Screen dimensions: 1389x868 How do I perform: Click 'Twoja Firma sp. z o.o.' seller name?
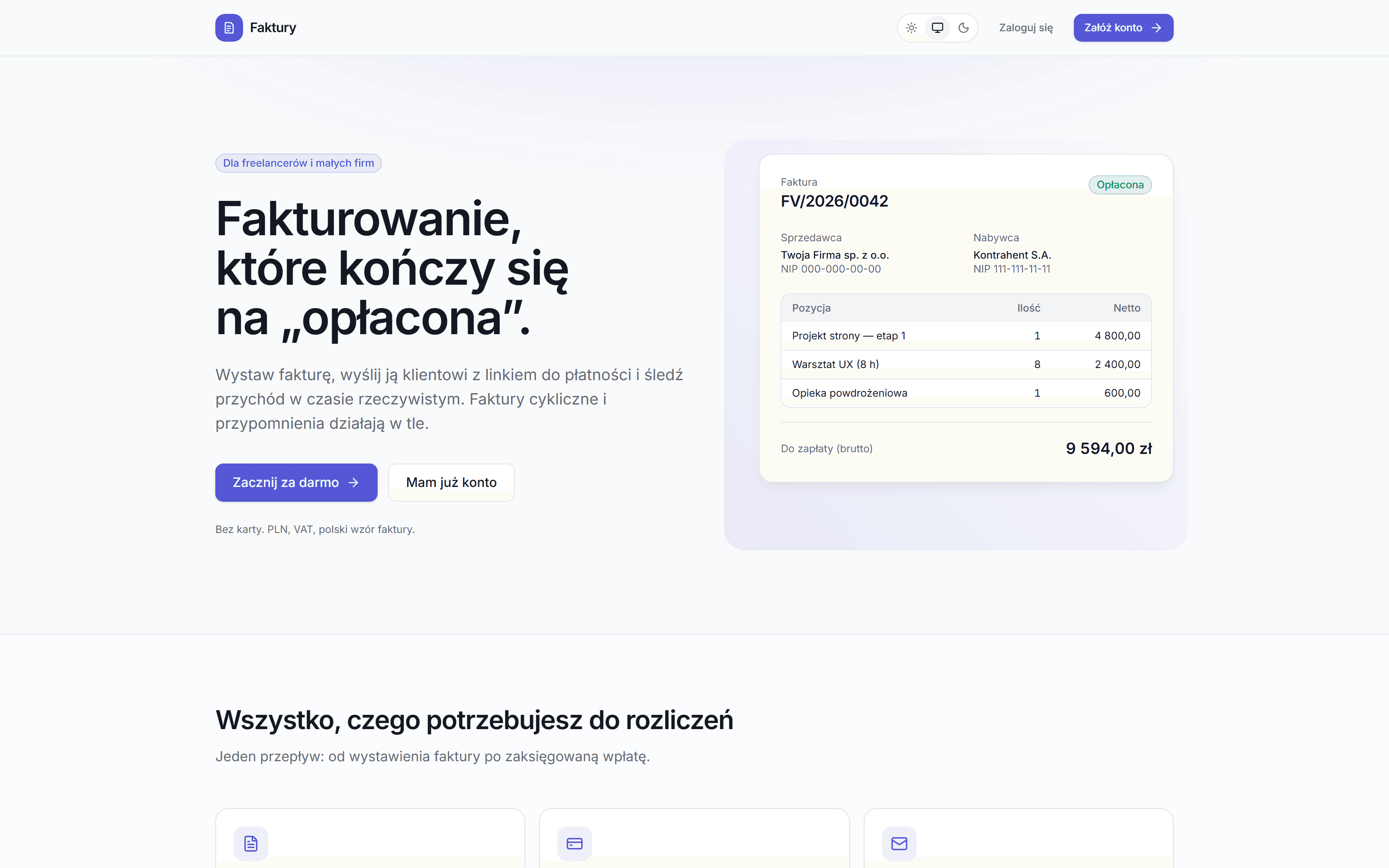click(x=835, y=255)
